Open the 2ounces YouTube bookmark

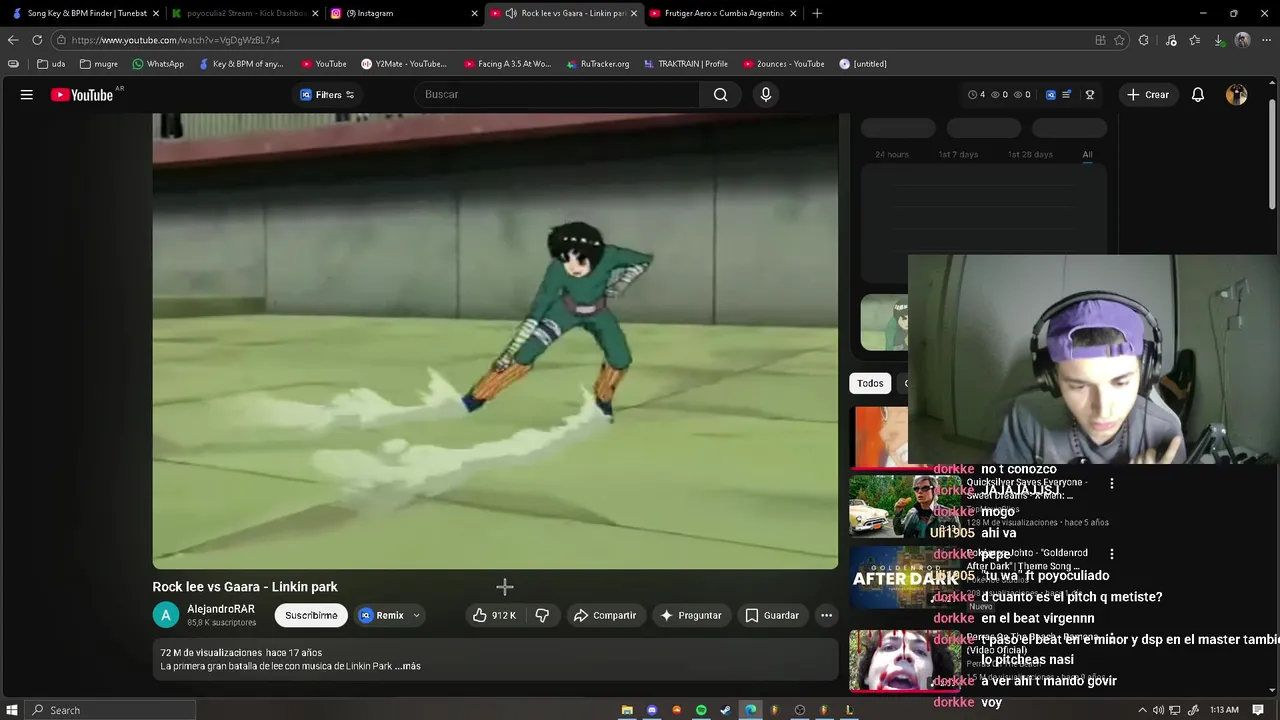coord(783,64)
